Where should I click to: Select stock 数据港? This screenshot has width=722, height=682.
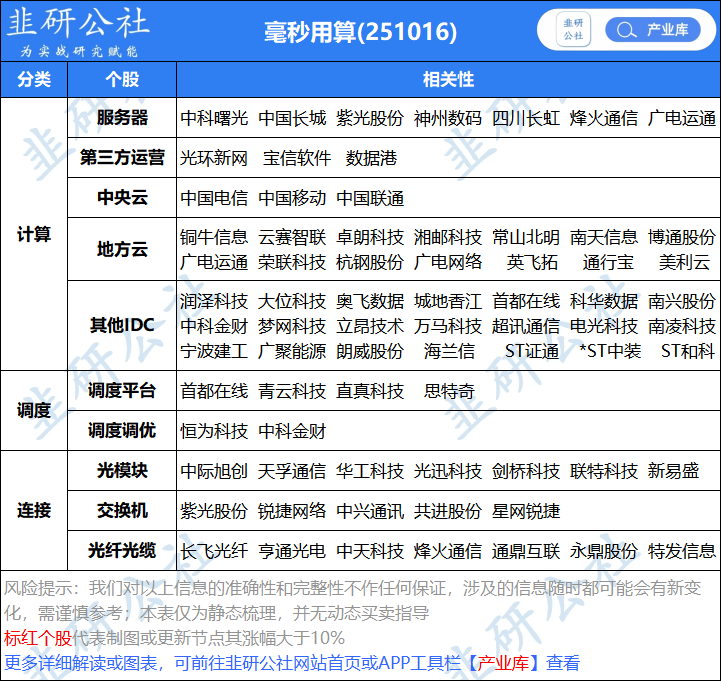click(x=371, y=158)
